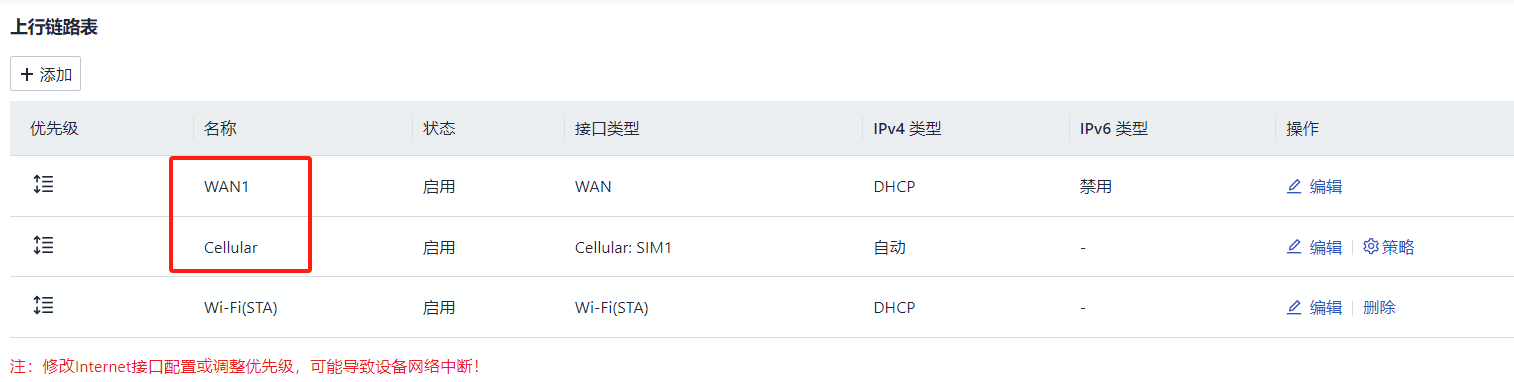Screen dimensions: 1514x382
Task: Click the 状态 column header
Action: click(x=439, y=128)
